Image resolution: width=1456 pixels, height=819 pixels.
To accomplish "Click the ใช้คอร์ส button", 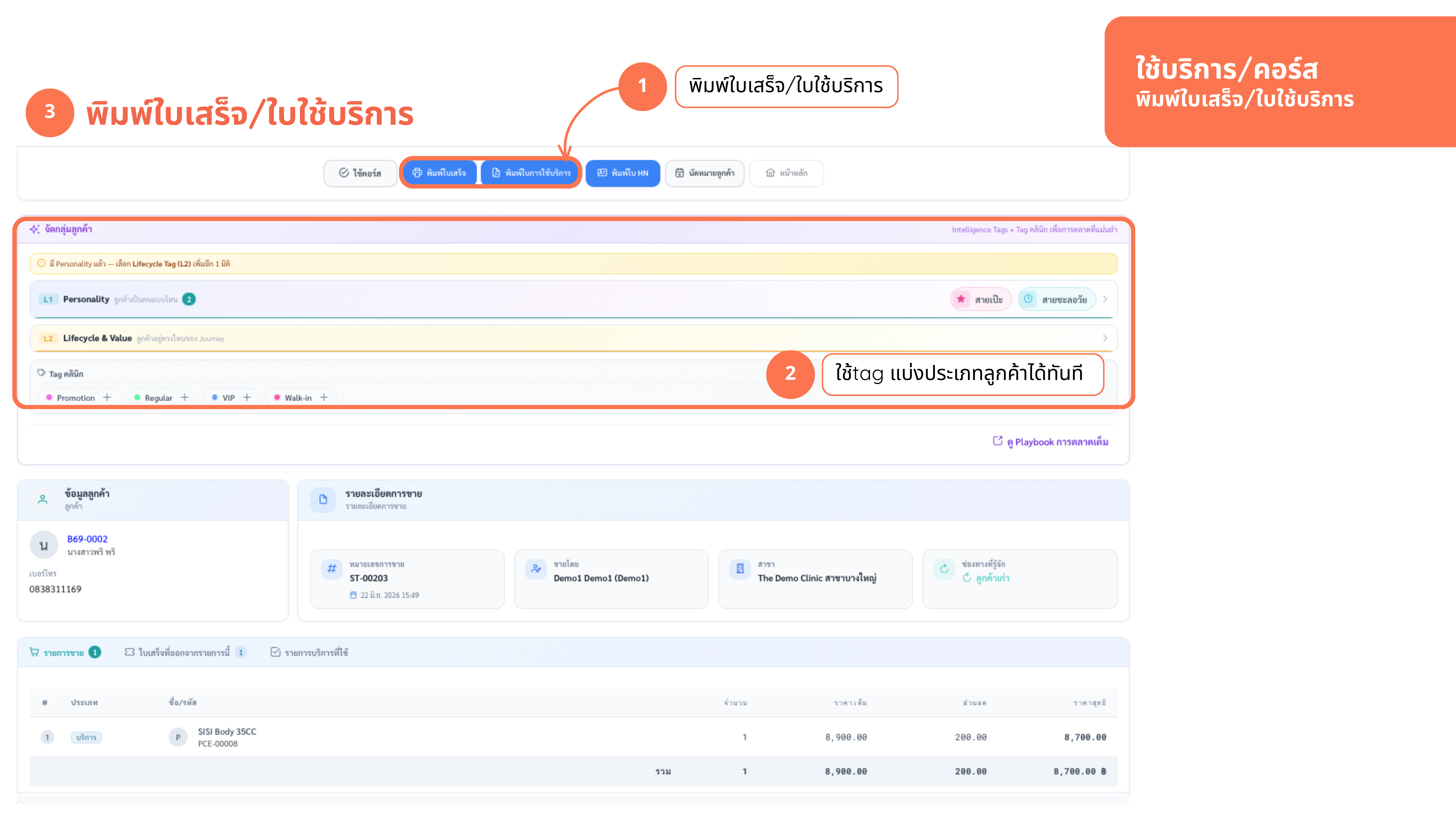I will [x=360, y=173].
